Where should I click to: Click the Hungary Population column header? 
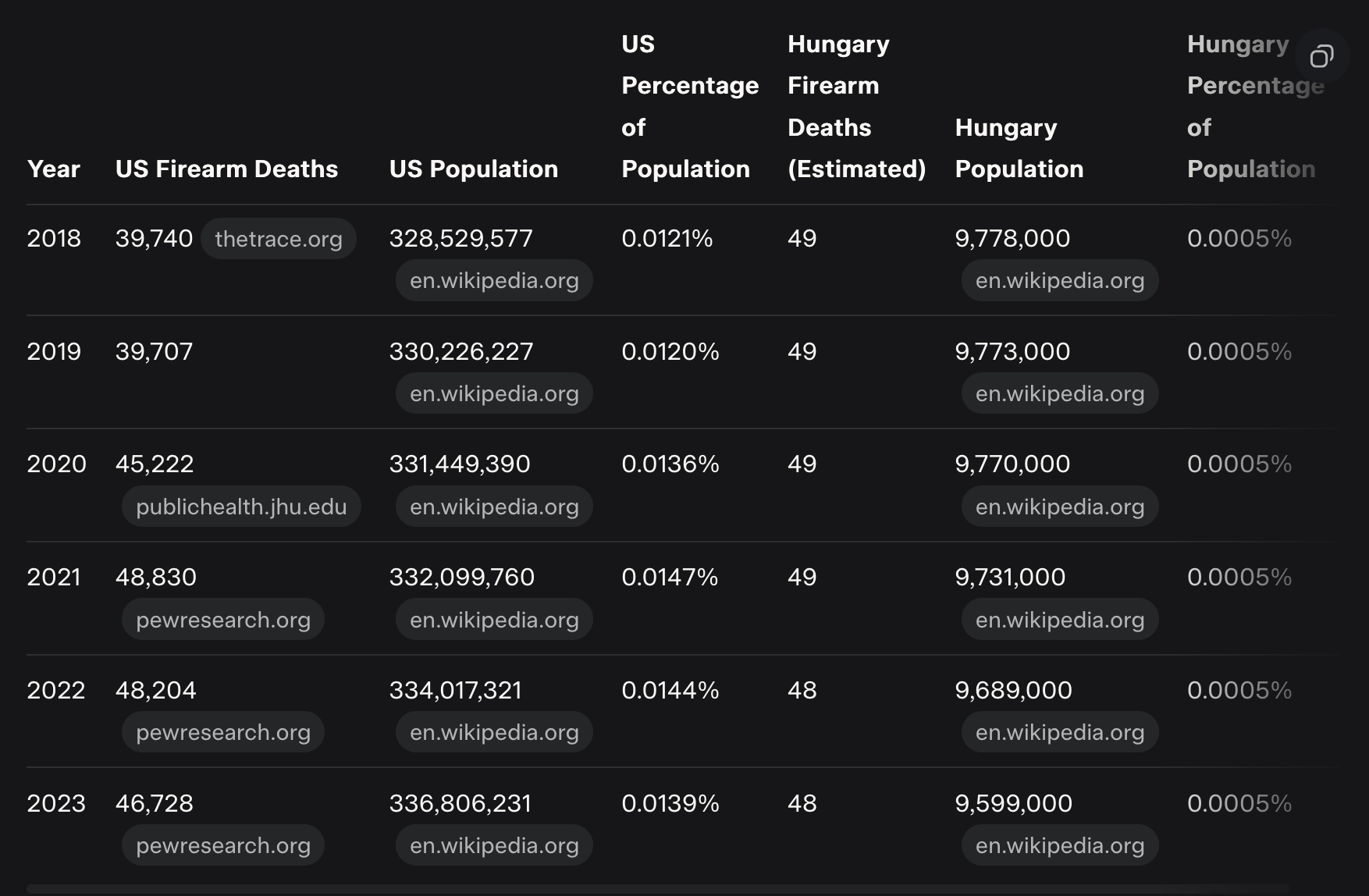pyautogui.click(x=1019, y=148)
